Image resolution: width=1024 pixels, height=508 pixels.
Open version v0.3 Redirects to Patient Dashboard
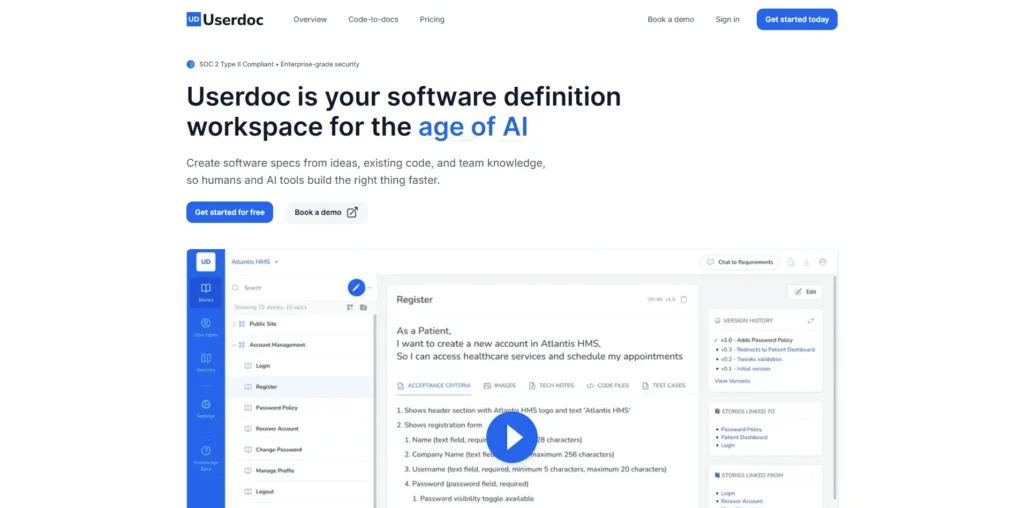(767, 349)
